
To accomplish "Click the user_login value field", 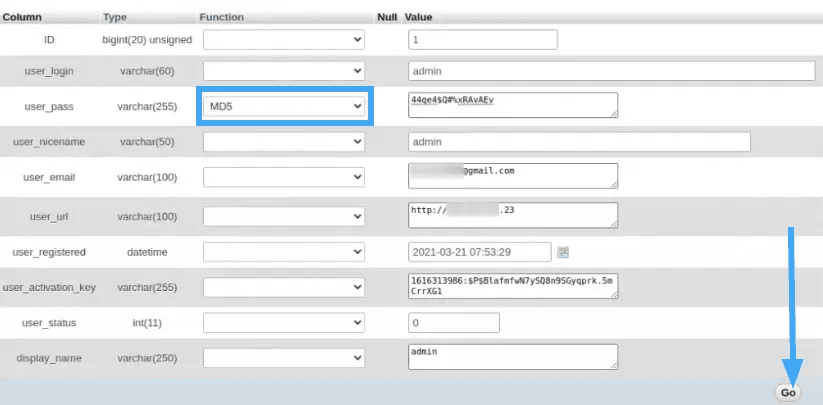I will [x=611, y=71].
